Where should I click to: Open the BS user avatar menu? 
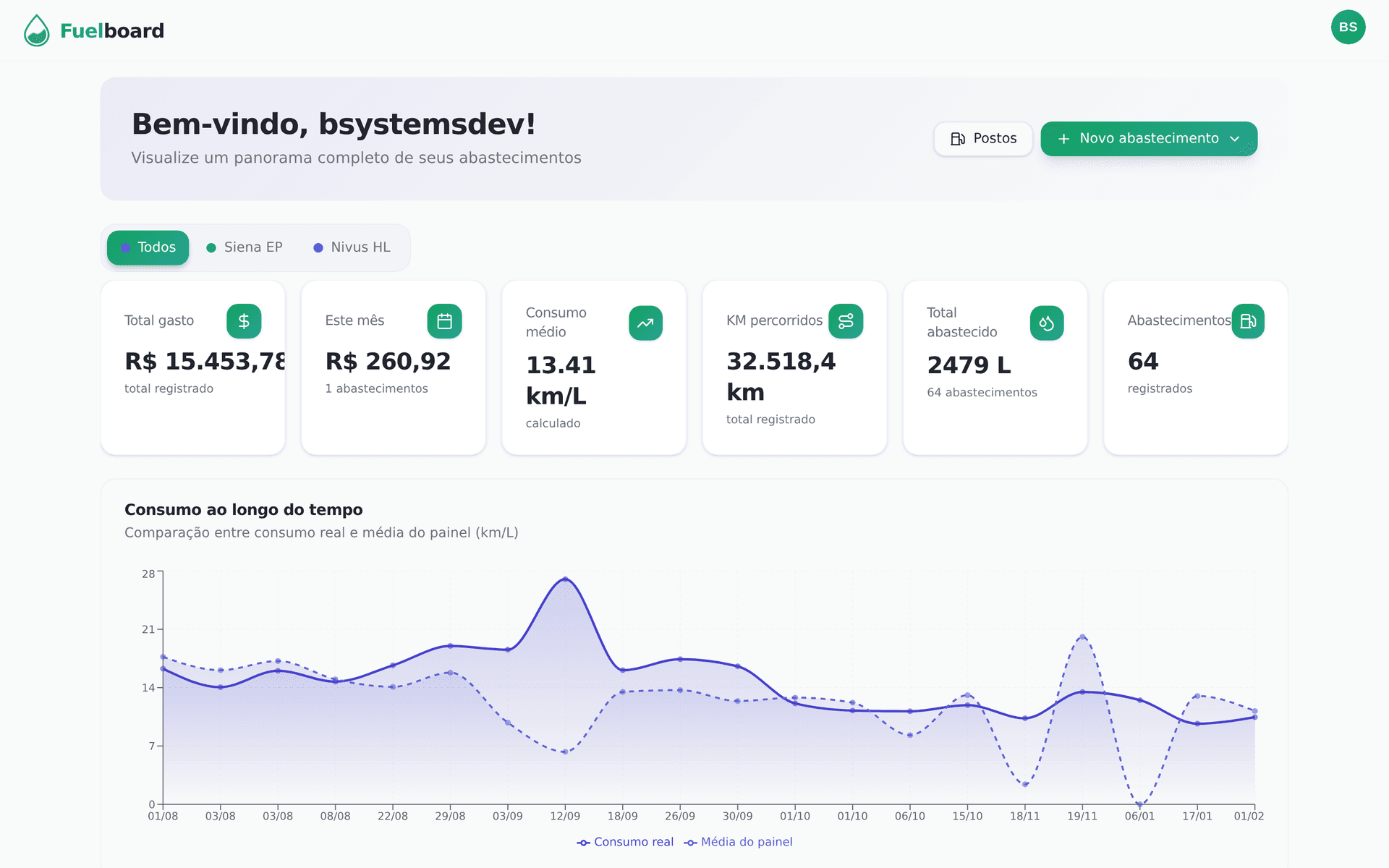point(1348,27)
